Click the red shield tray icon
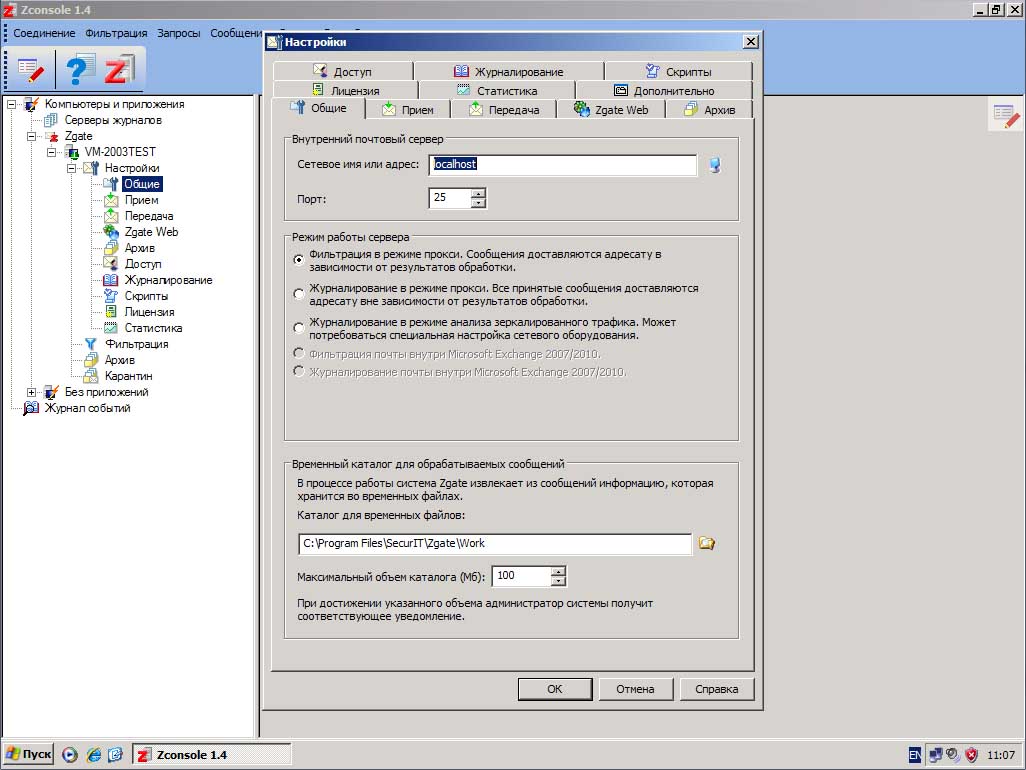Screen dimensions: 1026x770 tap(972, 755)
